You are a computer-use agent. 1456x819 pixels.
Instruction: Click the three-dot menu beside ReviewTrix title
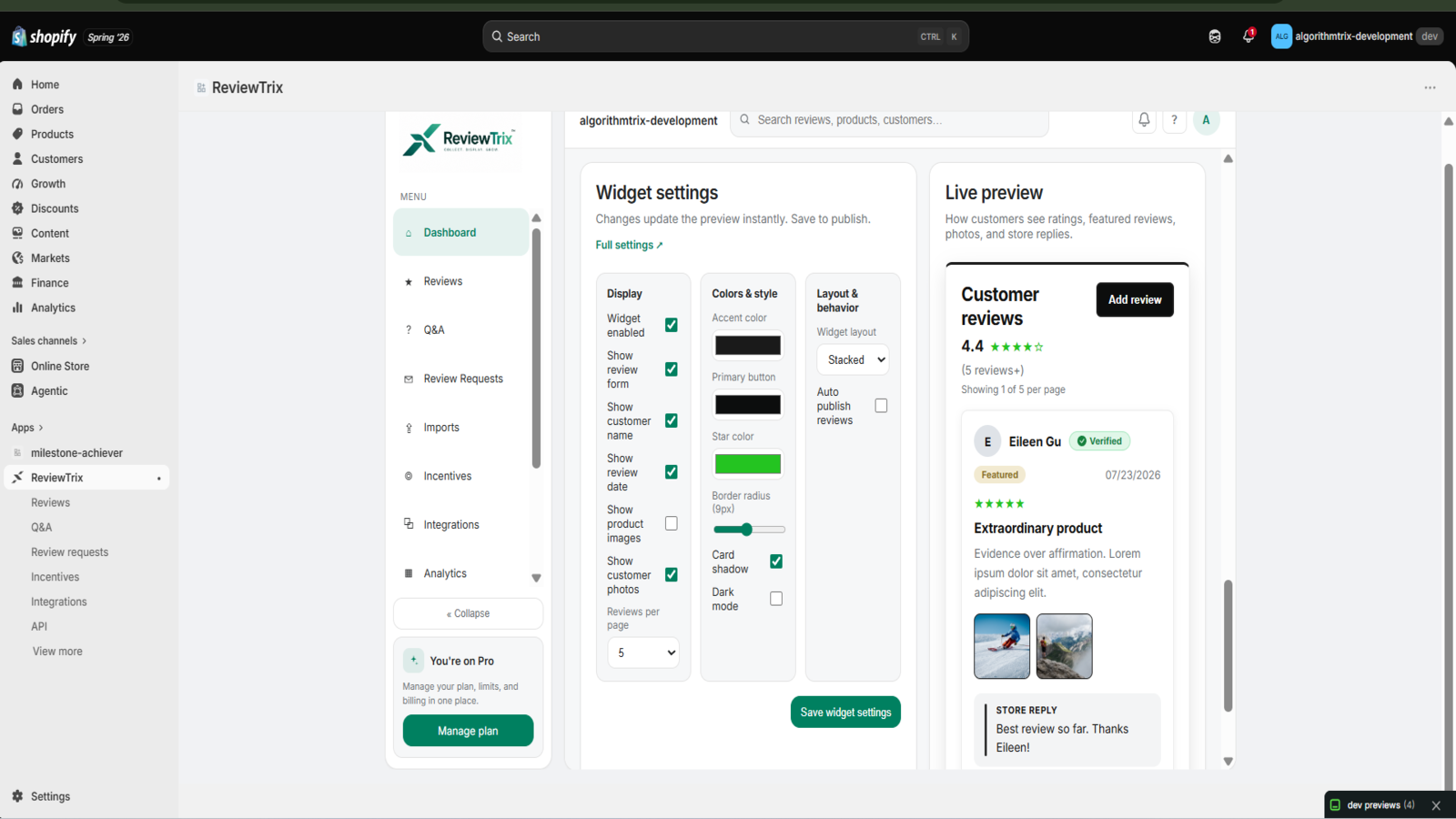click(1430, 87)
